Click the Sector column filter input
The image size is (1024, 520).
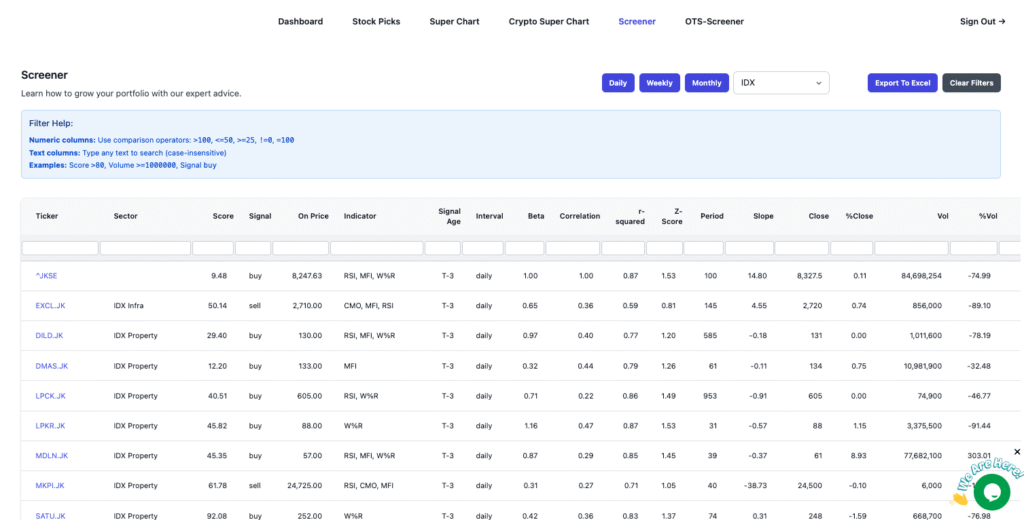tap(144, 247)
